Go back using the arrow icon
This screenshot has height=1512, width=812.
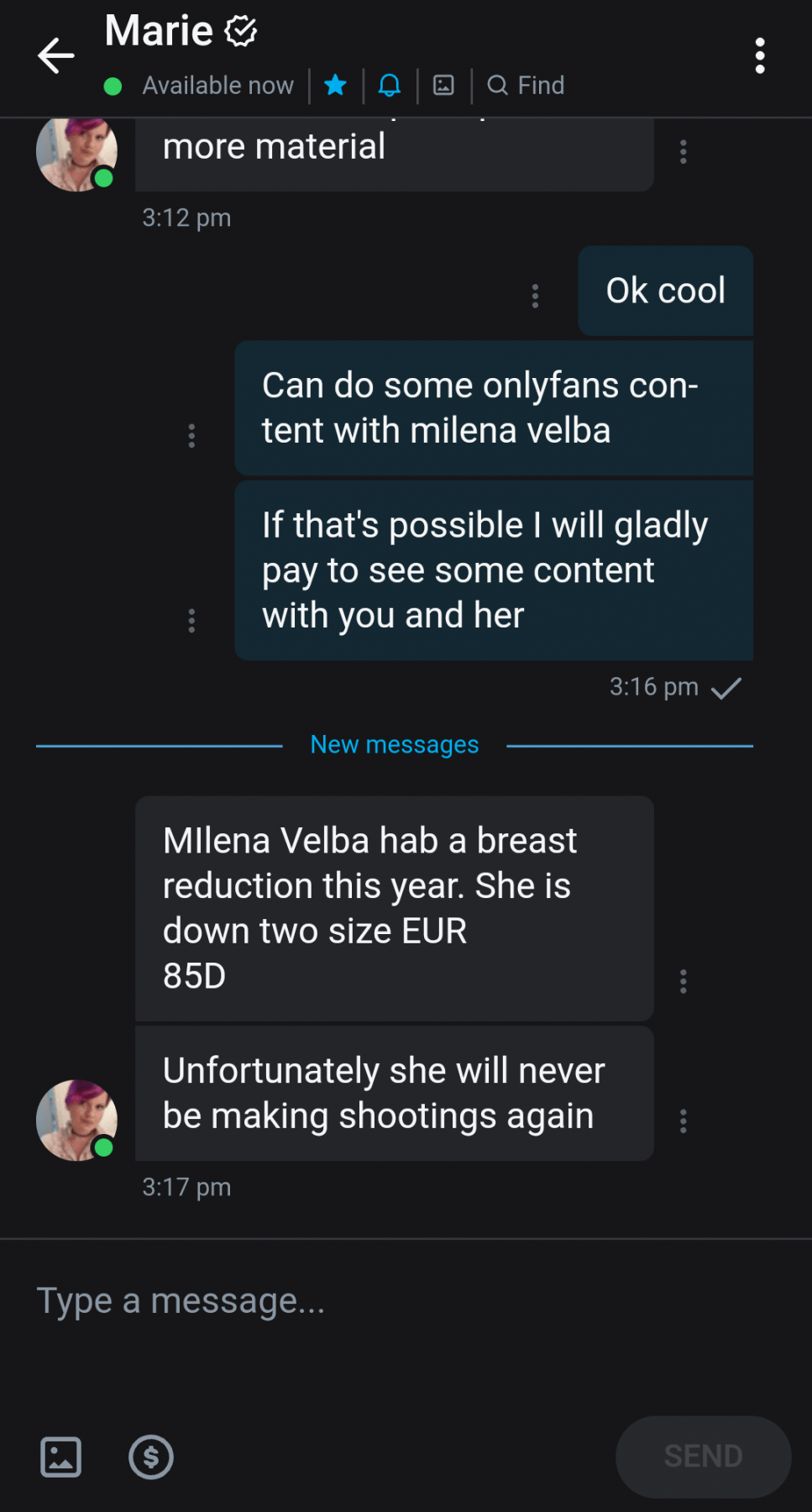point(56,56)
